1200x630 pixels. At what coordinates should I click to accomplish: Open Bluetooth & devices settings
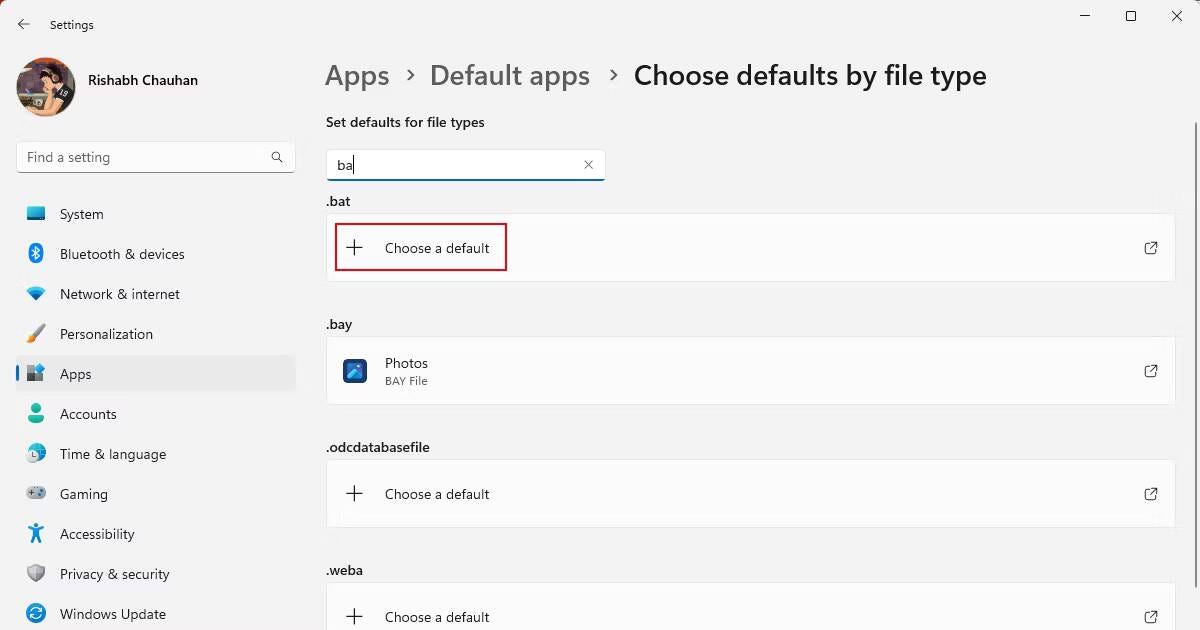(x=35, y=254)
